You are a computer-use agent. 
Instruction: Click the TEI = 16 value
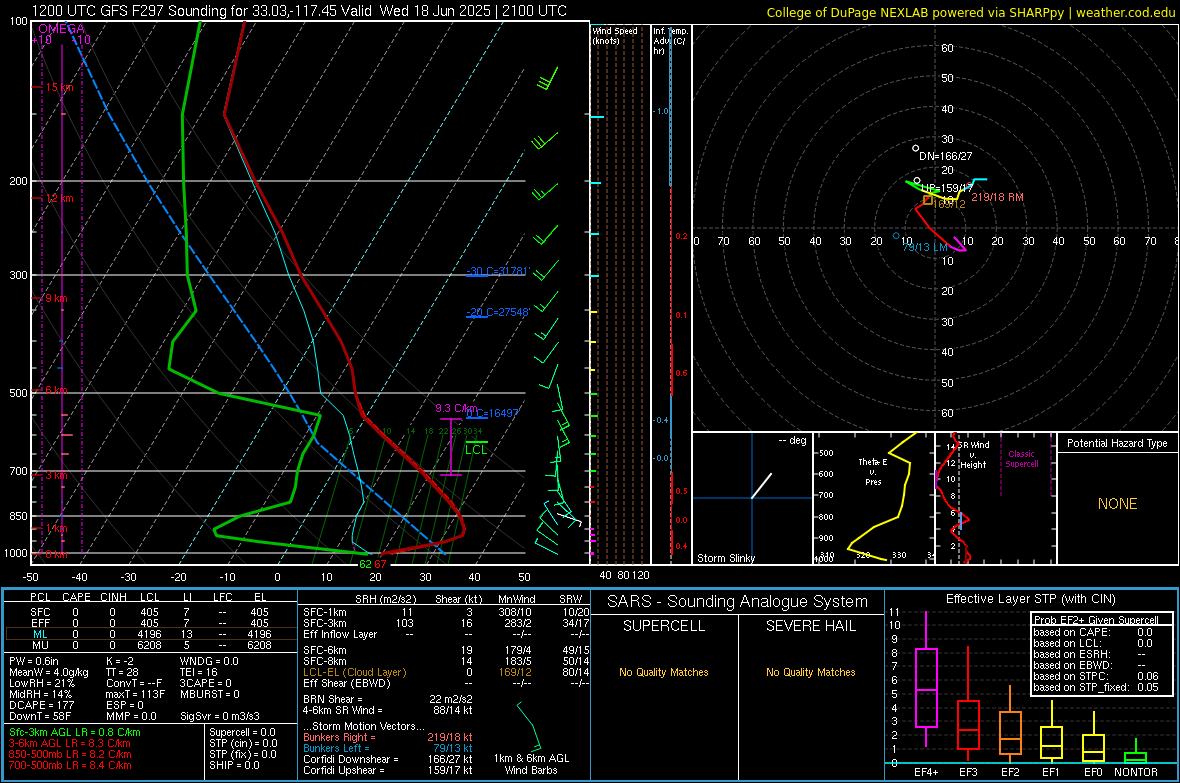(199, 672)
